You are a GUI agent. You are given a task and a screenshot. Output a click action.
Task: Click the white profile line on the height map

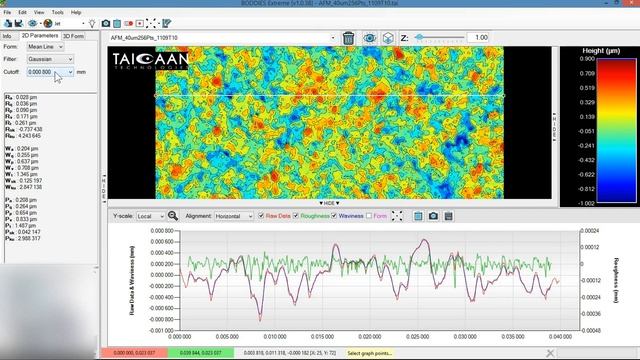click(x=329, y=96)
